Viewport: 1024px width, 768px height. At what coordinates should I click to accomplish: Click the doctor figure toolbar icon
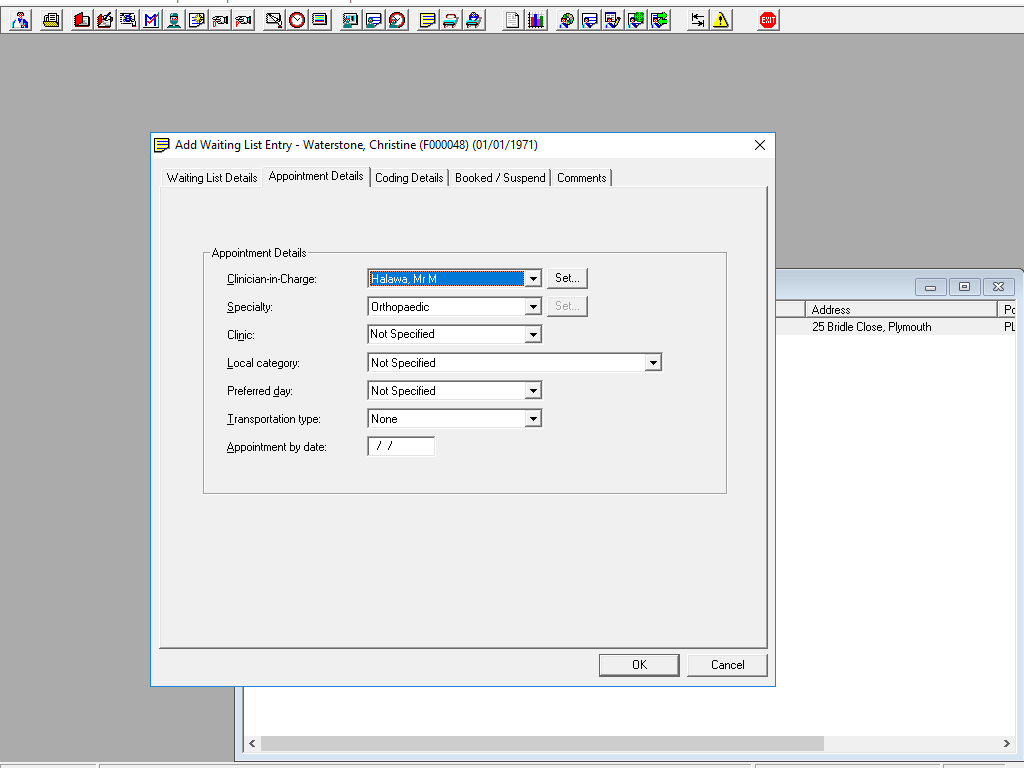(20, 20)
